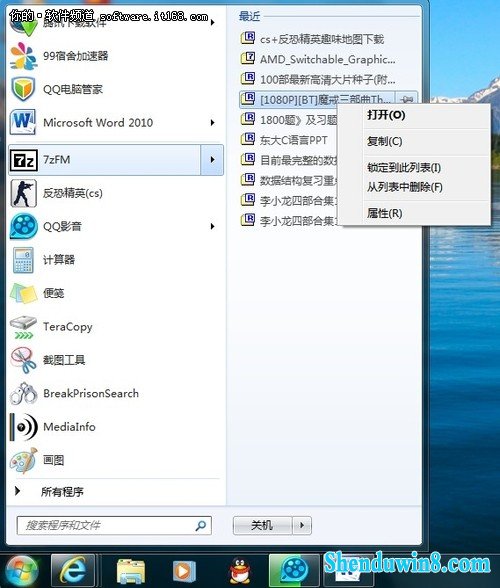Expand 腾讯下载软件 submenu arrow at the top
This screenshot has height=588, width=500.
213,22
